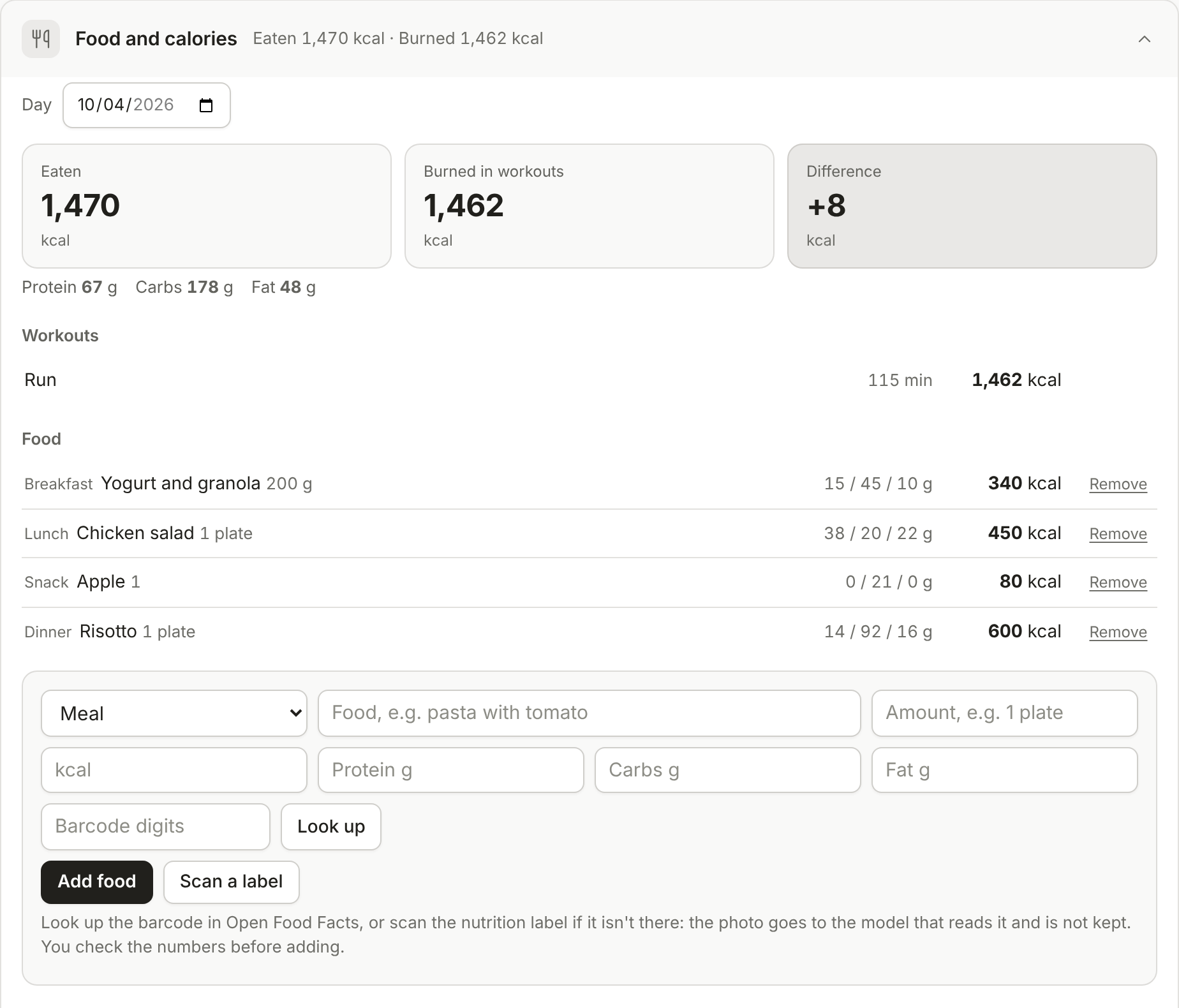Focus the Amount input field
The height and width of the screenshot is (1008, 1179).
tap(1005, 713)
